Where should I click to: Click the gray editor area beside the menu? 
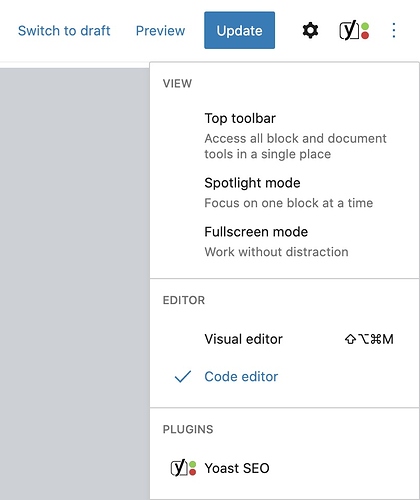point(74,283)
